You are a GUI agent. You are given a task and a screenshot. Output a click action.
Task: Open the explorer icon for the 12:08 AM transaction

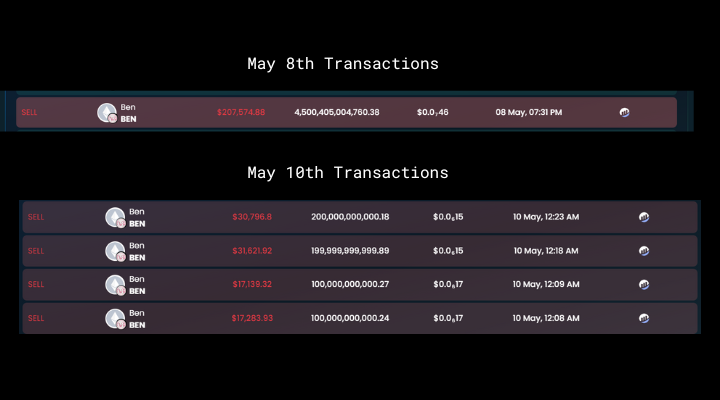(644, 318)
